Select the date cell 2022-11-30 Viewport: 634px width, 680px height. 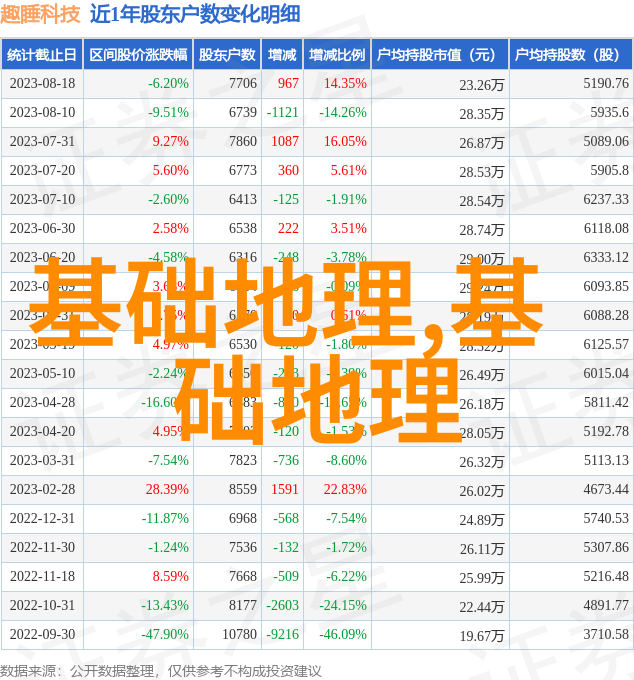(42, 548)
